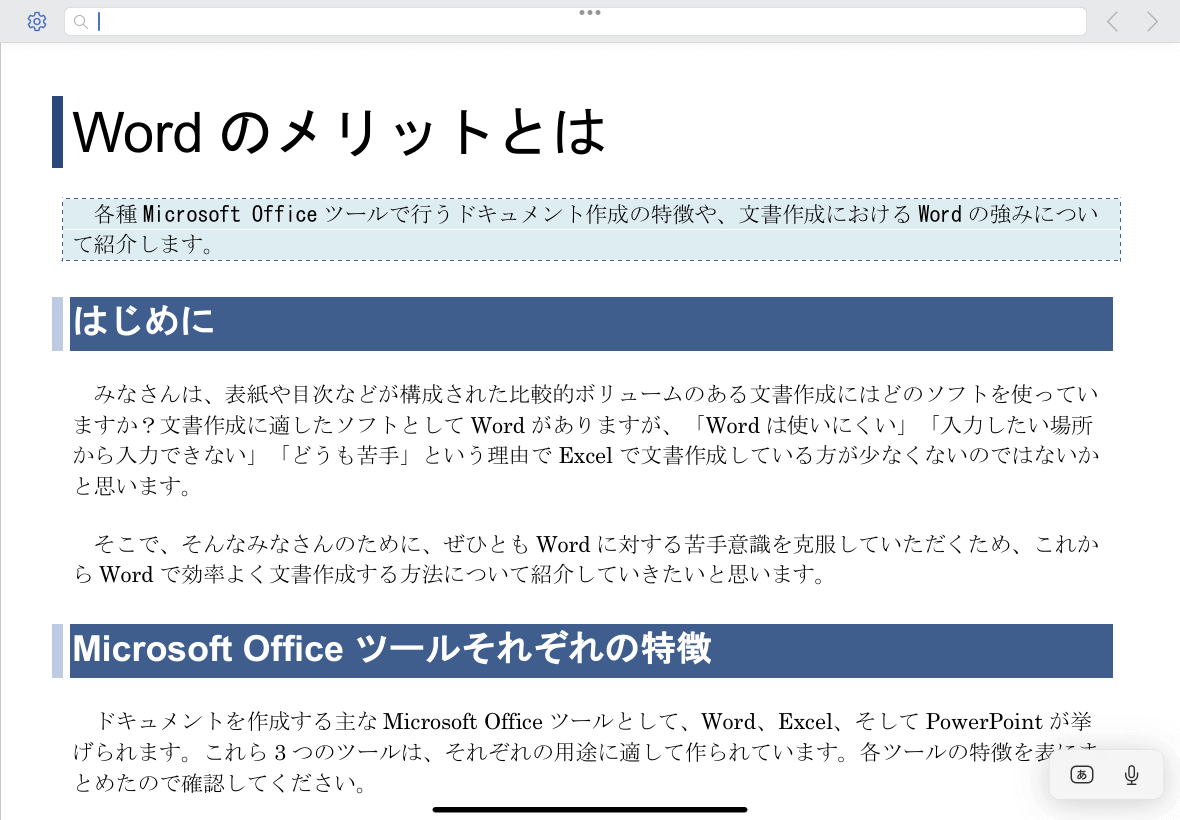Click paragraph starting "そこで、そんなみなさん"
This screenshot has width=1180, height=820.
pyautogui.click(x=586, y=560)
